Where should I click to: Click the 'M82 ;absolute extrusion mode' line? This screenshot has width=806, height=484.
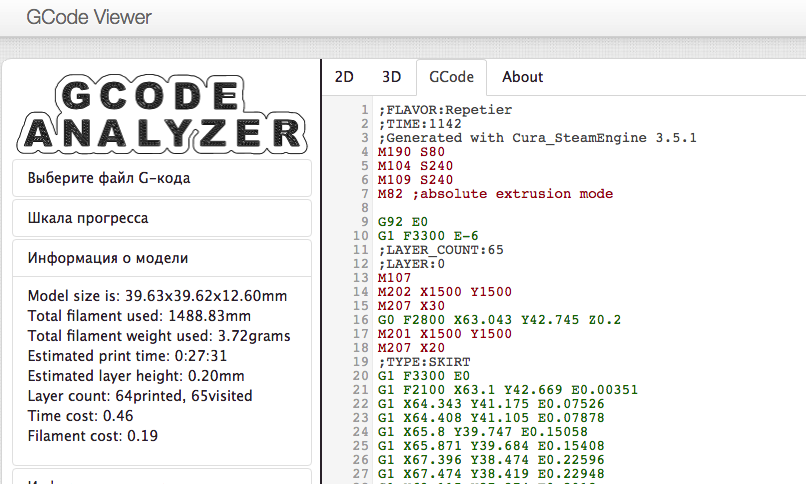[x=496, y=194]
